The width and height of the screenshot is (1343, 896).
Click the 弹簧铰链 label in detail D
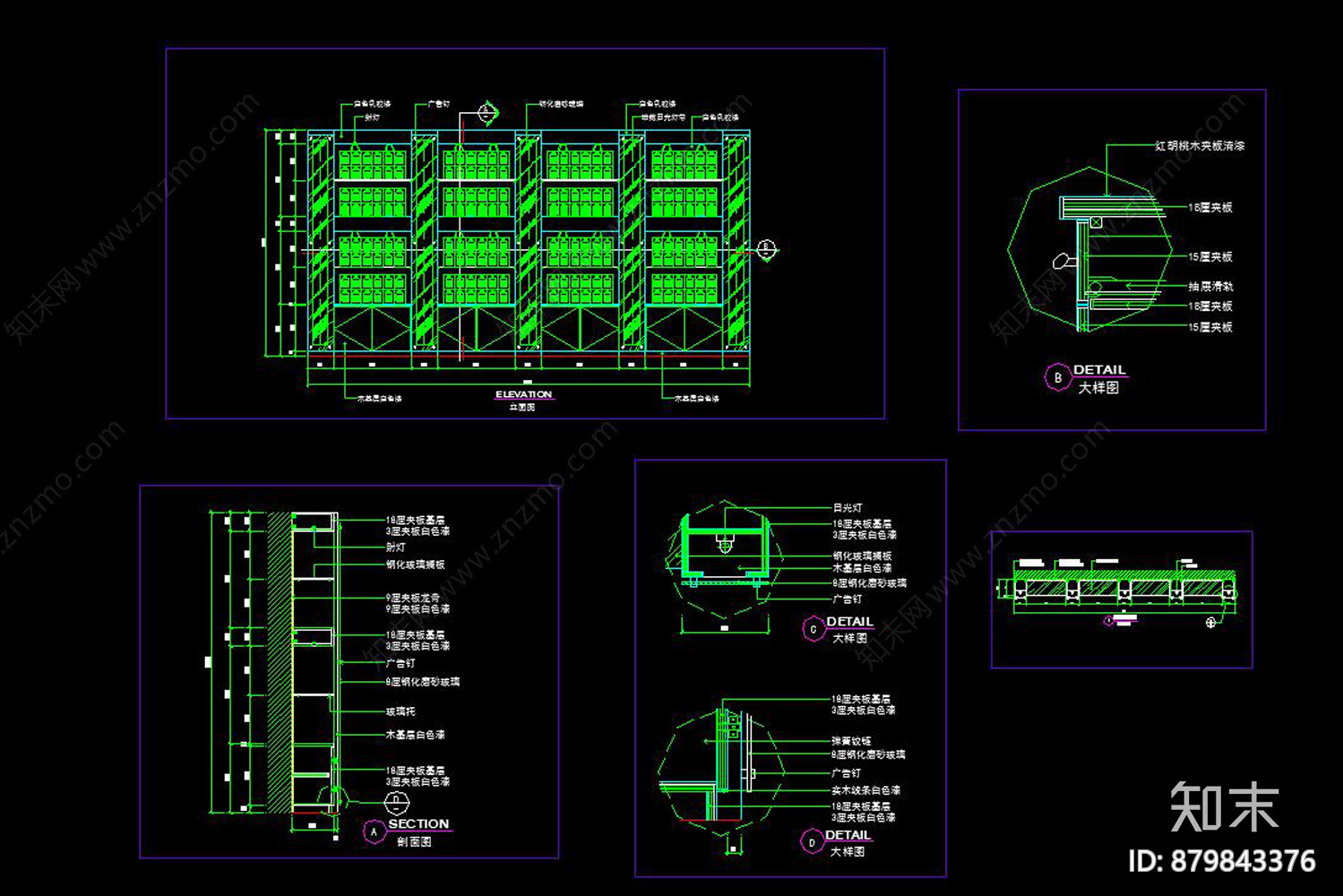pyautogui.click(x=851, y=741)
